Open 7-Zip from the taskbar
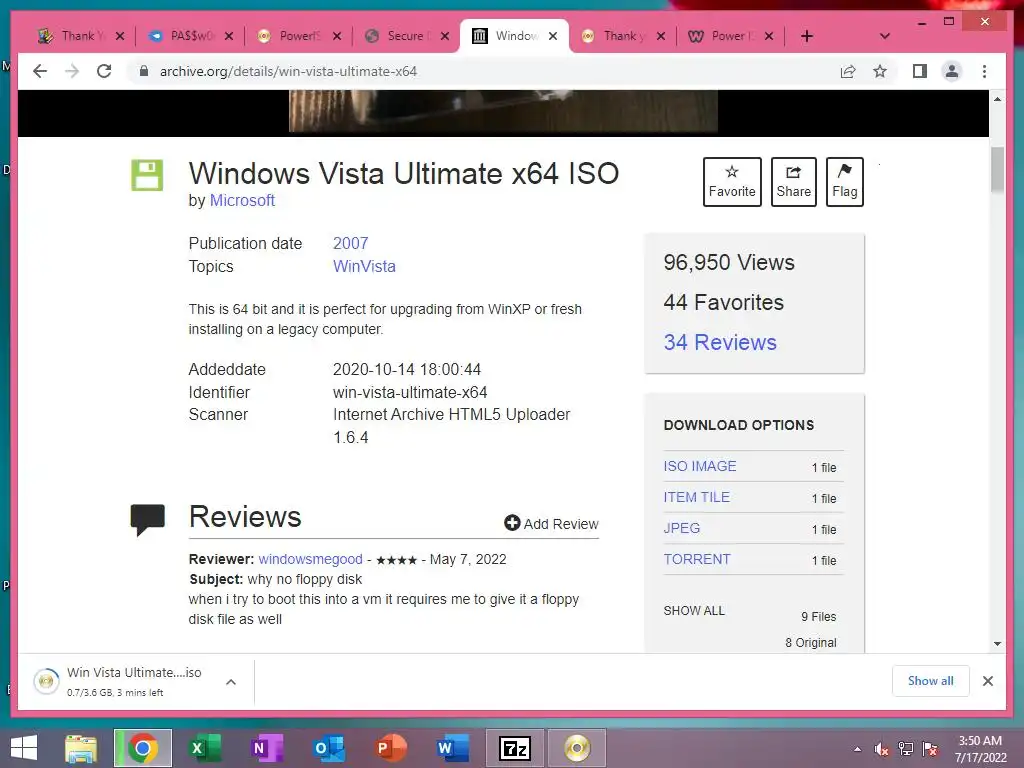 point(515,748)
